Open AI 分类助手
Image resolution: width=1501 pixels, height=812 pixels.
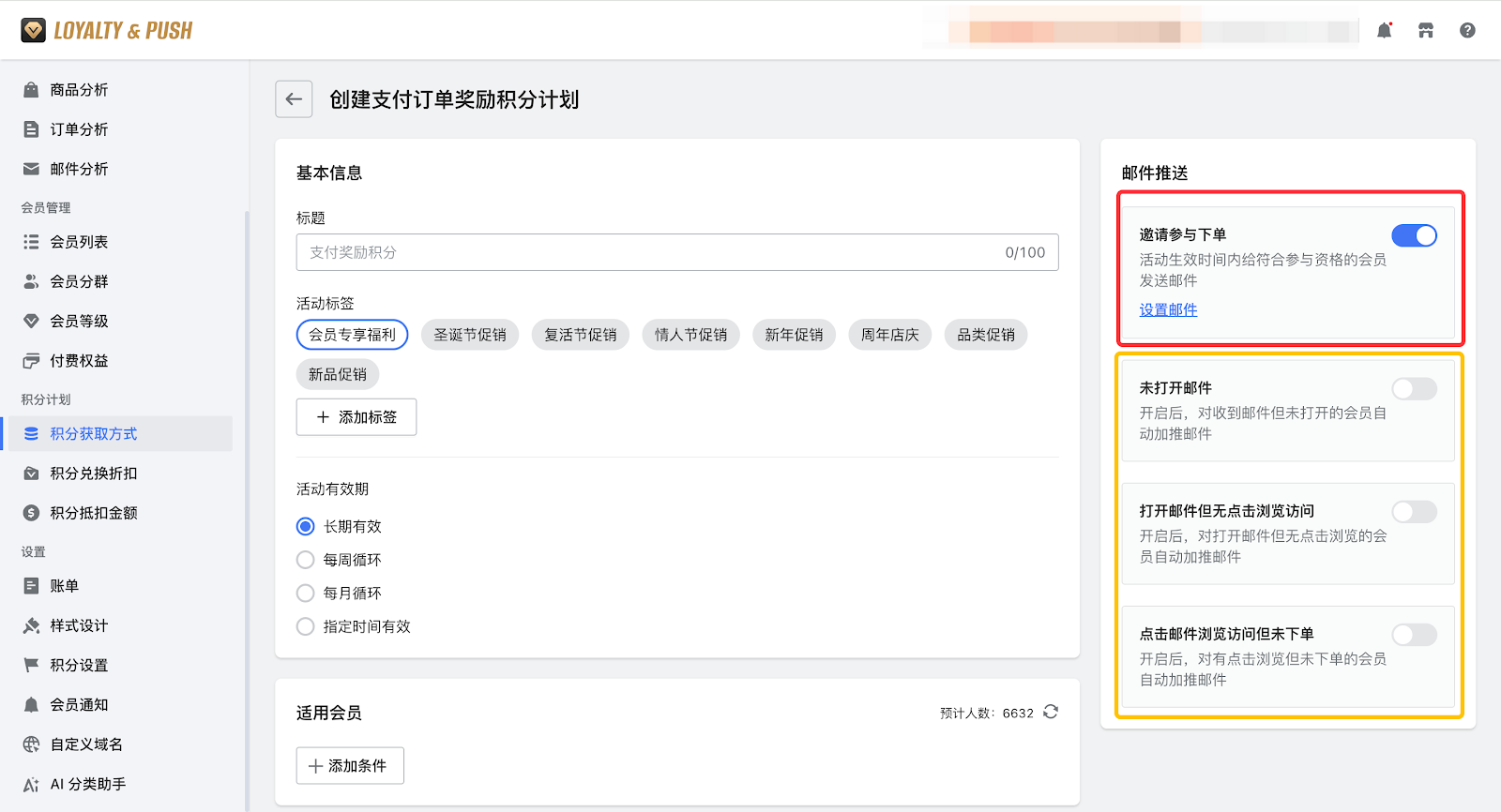87,784
